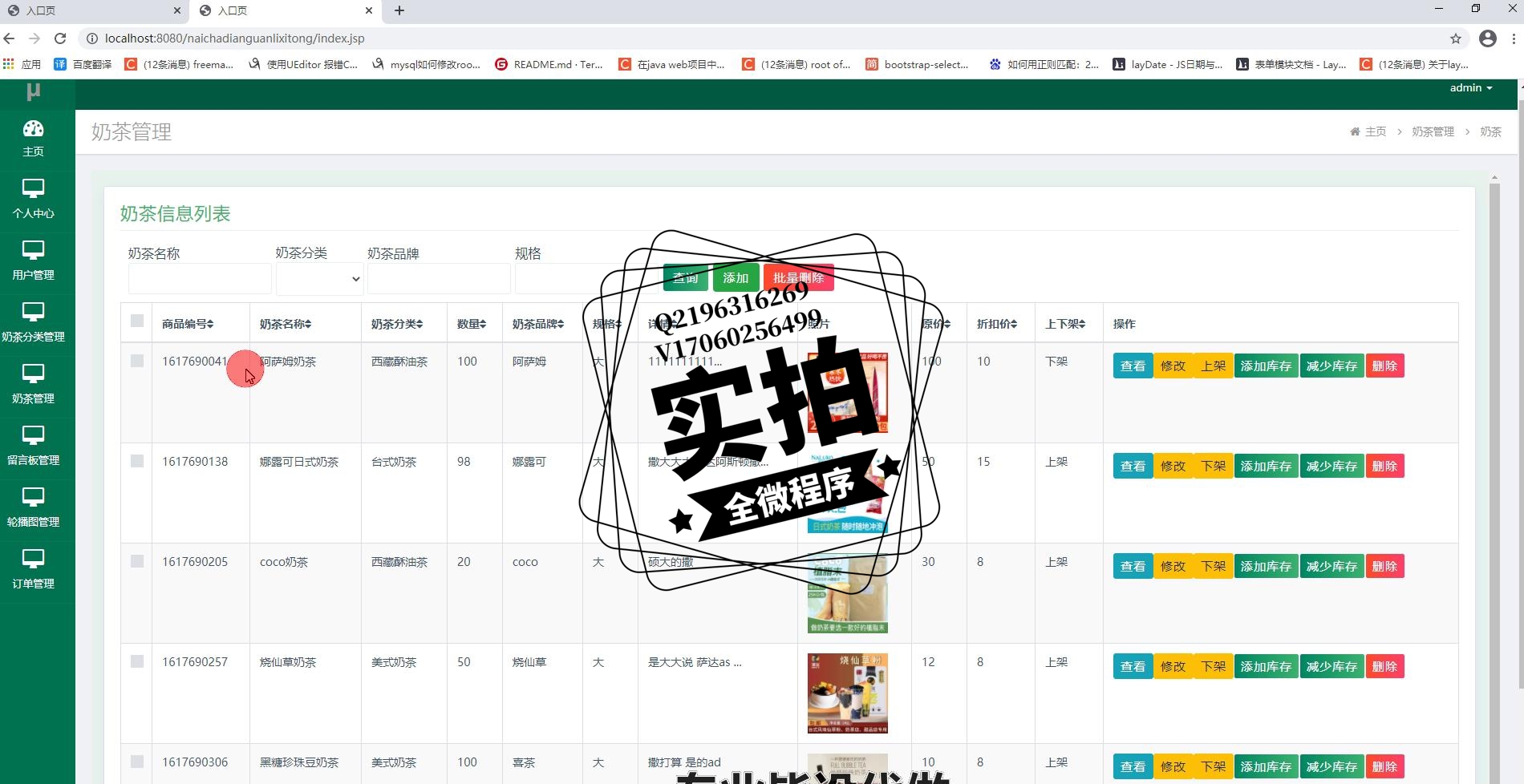The image size is (1524, 784).
Task: Sort table by 商品编号 column
Action: (x=188, y=324)
